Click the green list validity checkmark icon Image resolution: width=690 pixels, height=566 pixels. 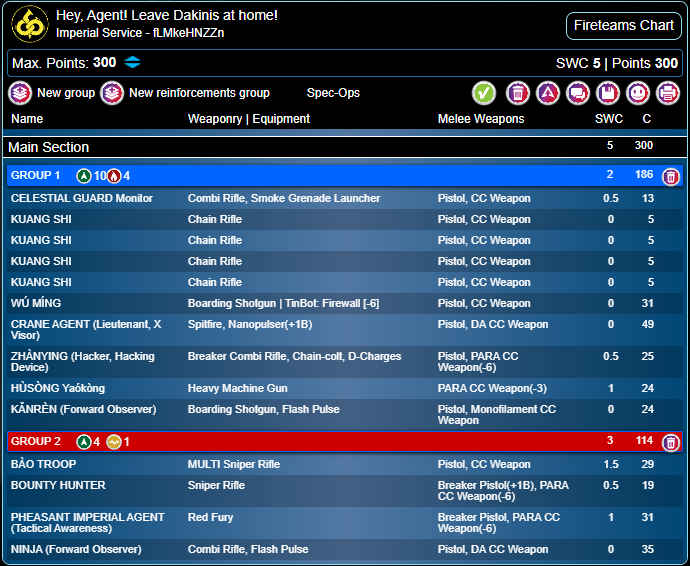click(x=484, y=93)
